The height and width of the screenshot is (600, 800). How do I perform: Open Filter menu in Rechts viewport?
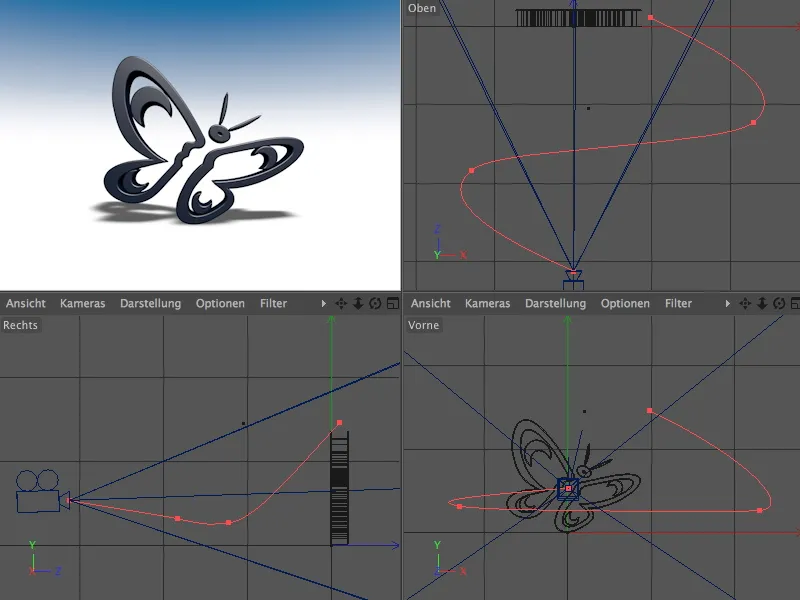click(273, 304)
